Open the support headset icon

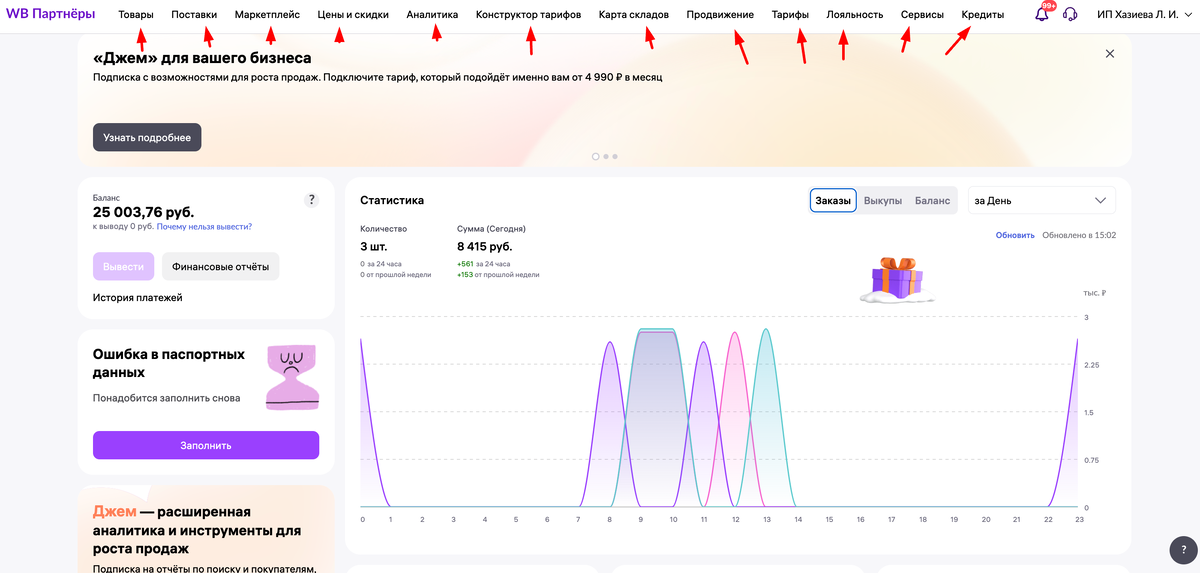[1070, 15]
